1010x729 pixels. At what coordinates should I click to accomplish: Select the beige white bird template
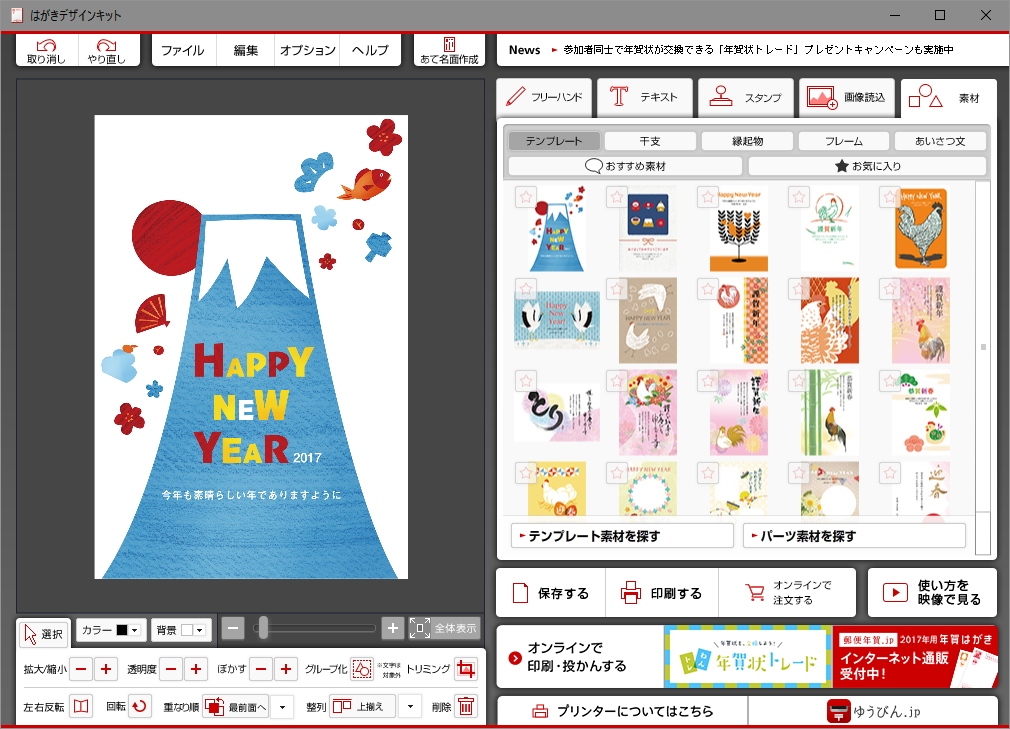click(648, 321)
